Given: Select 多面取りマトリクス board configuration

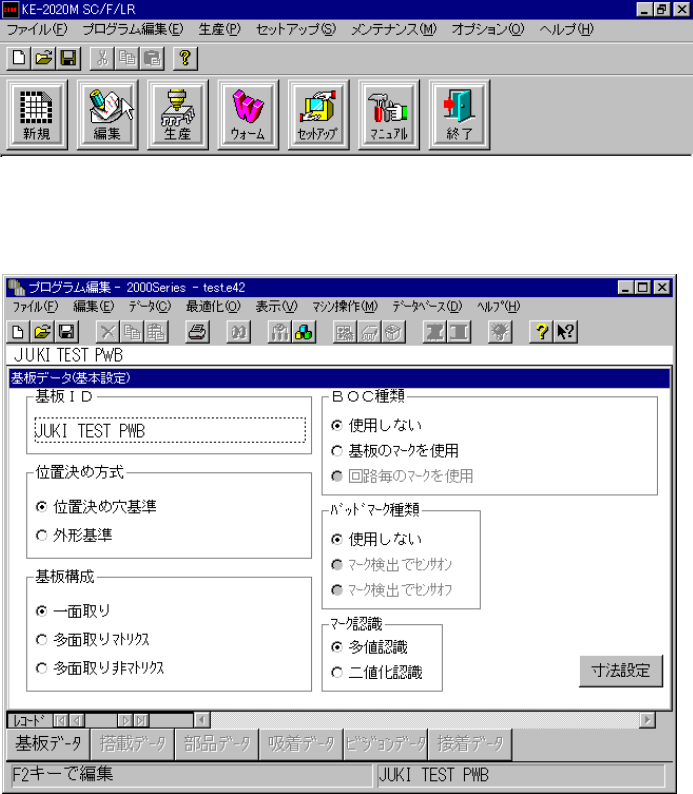Looking at the screenshot, I should coord(93,640).
